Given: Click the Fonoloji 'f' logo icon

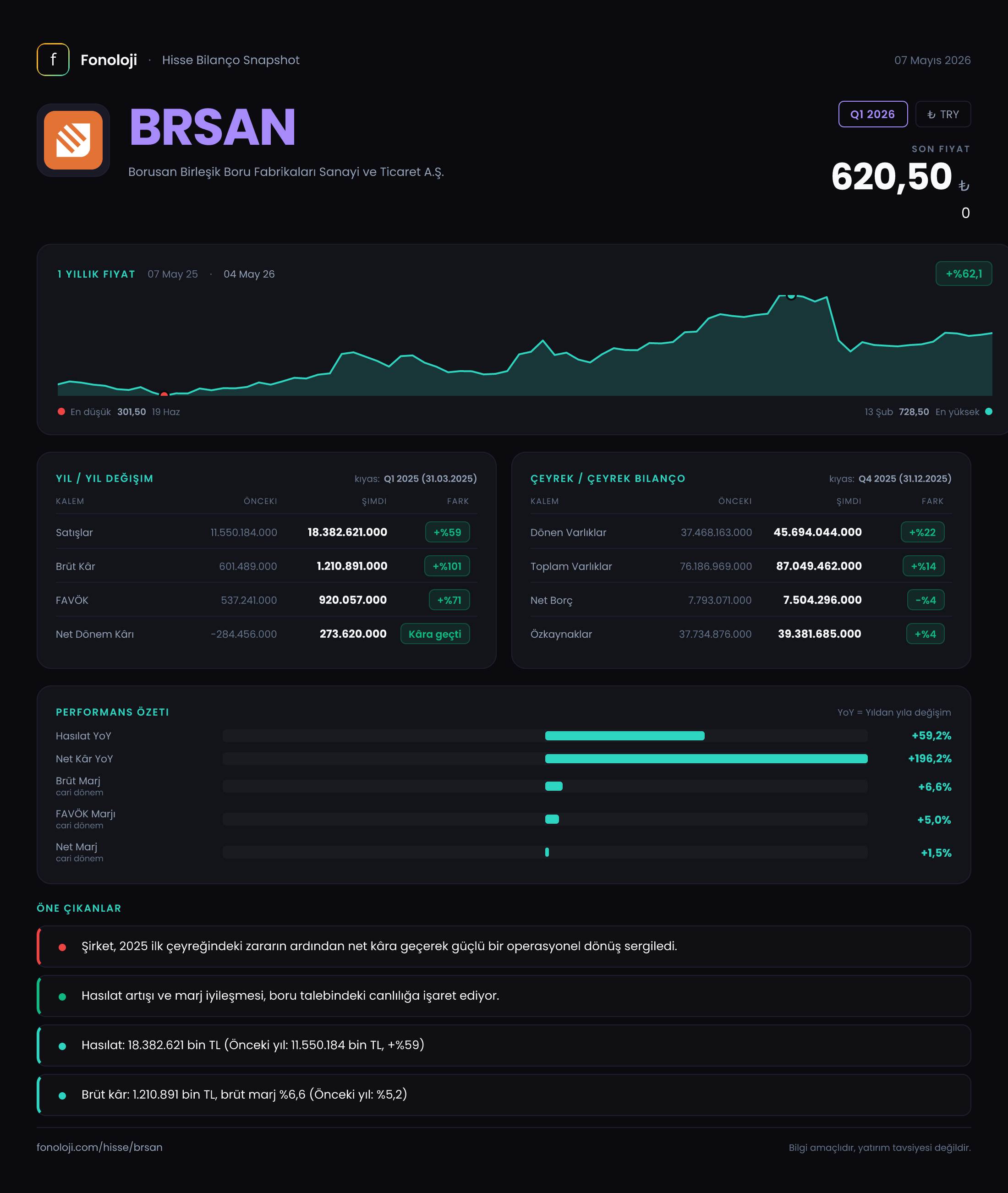Looking at the screenshot, I should 53,60.
